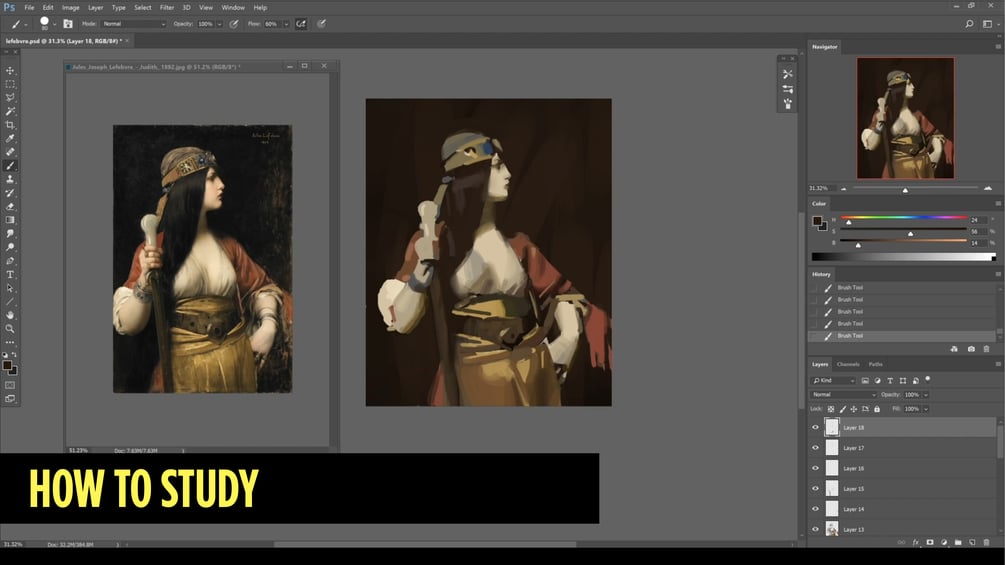Image resolution: width=1005 pixels, height=565 pixels.
Task: Click the hue slider in Color panel
Action: [x=904, y=218]
